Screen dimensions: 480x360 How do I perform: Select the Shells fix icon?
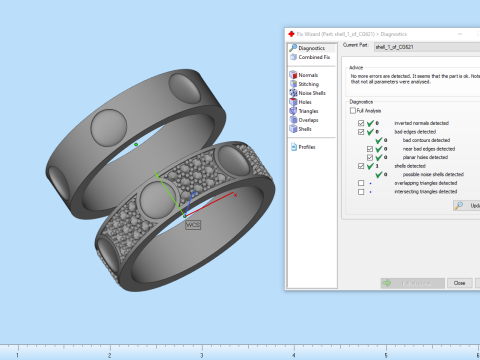tap(293, 129)
